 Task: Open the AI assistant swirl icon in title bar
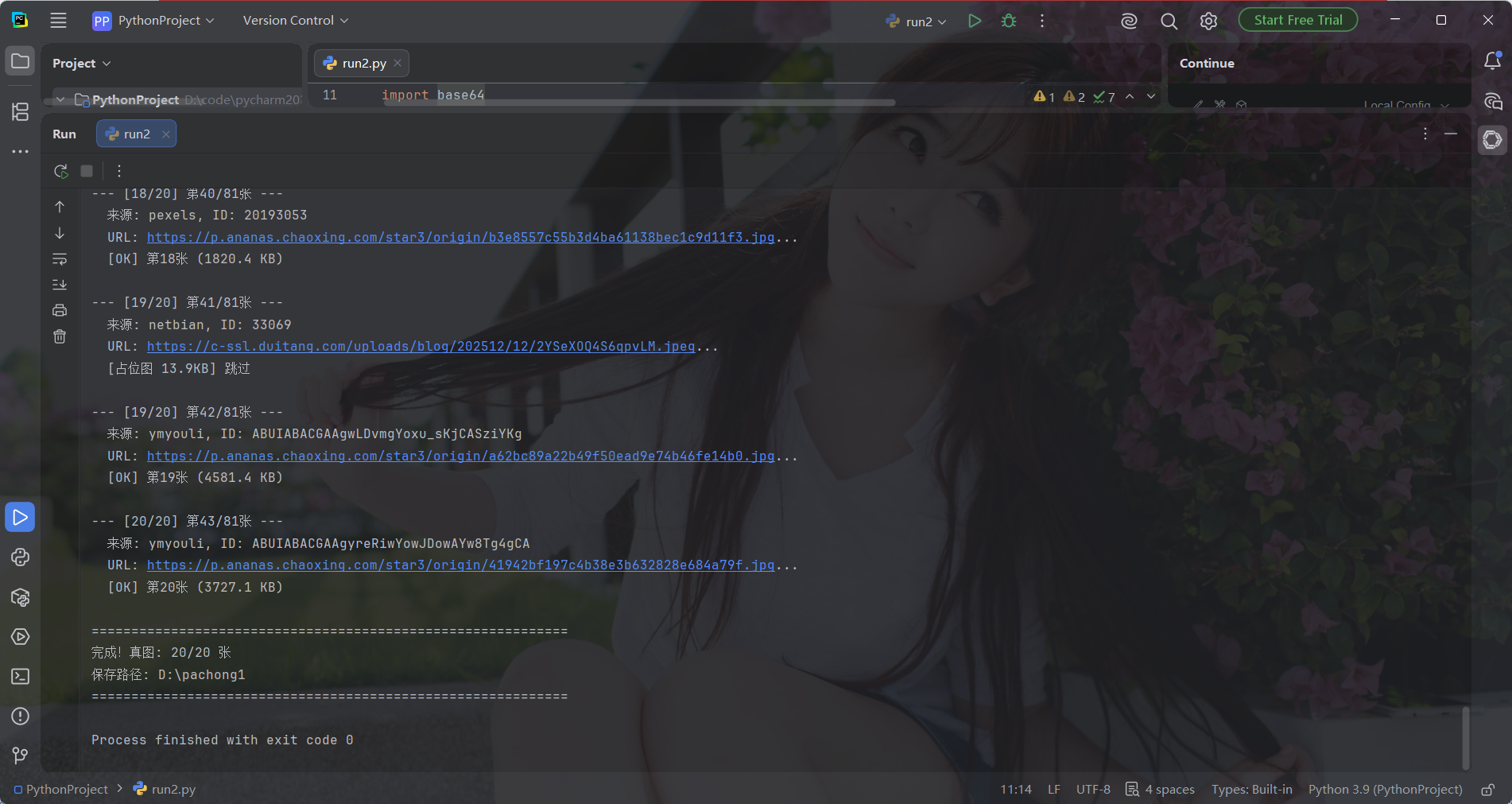pyautogui.click(x=1129, y=21)
